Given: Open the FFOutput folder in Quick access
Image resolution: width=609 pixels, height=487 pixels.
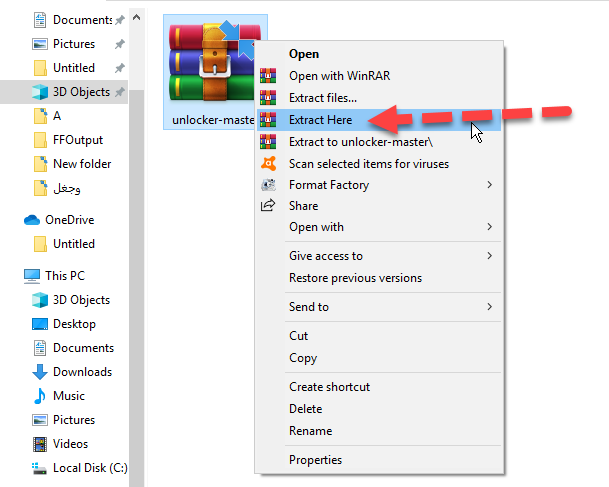Looking at the screenshot, I should 77,140.
